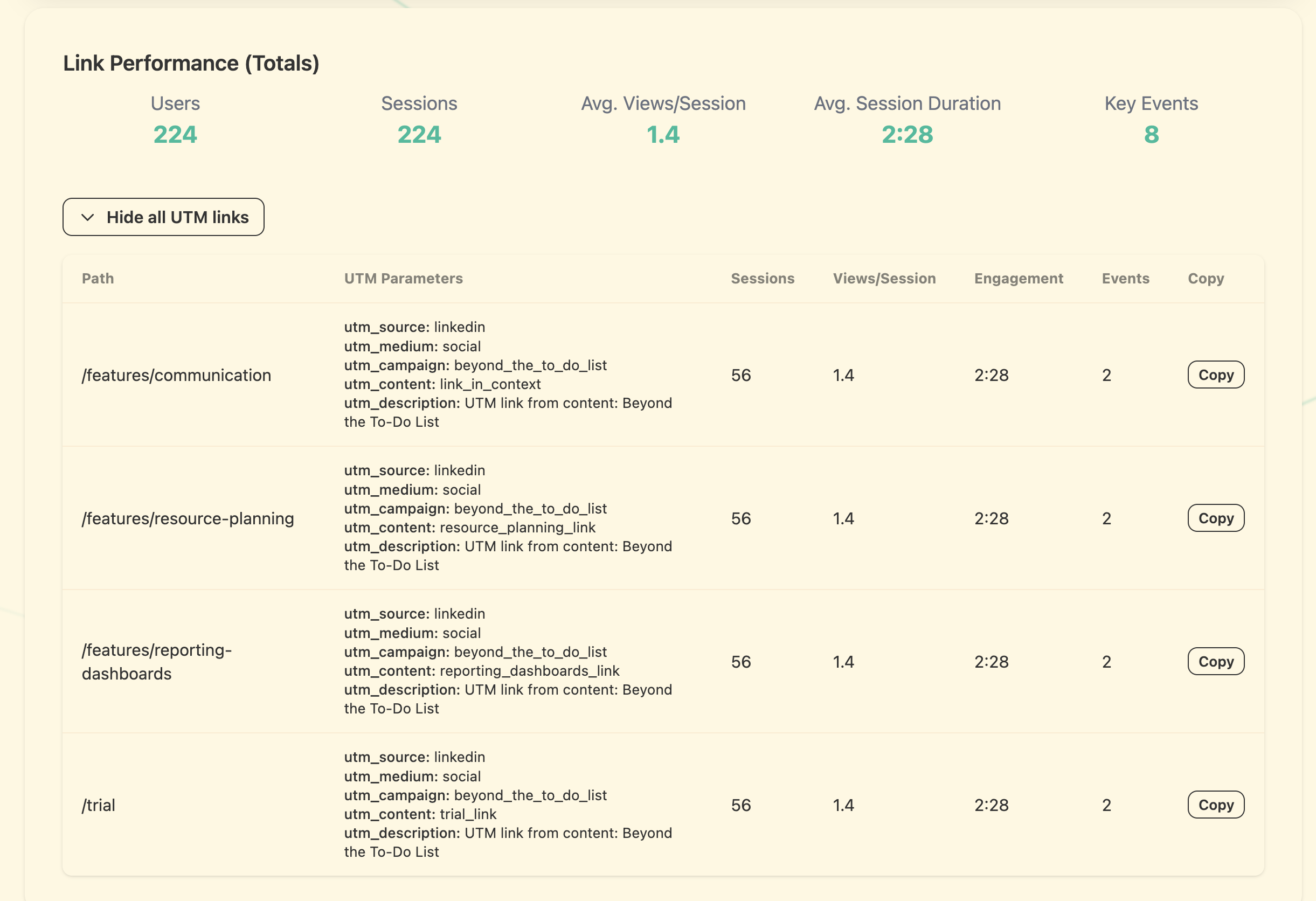Click the Avg. Session Duration label

point(907,103)
